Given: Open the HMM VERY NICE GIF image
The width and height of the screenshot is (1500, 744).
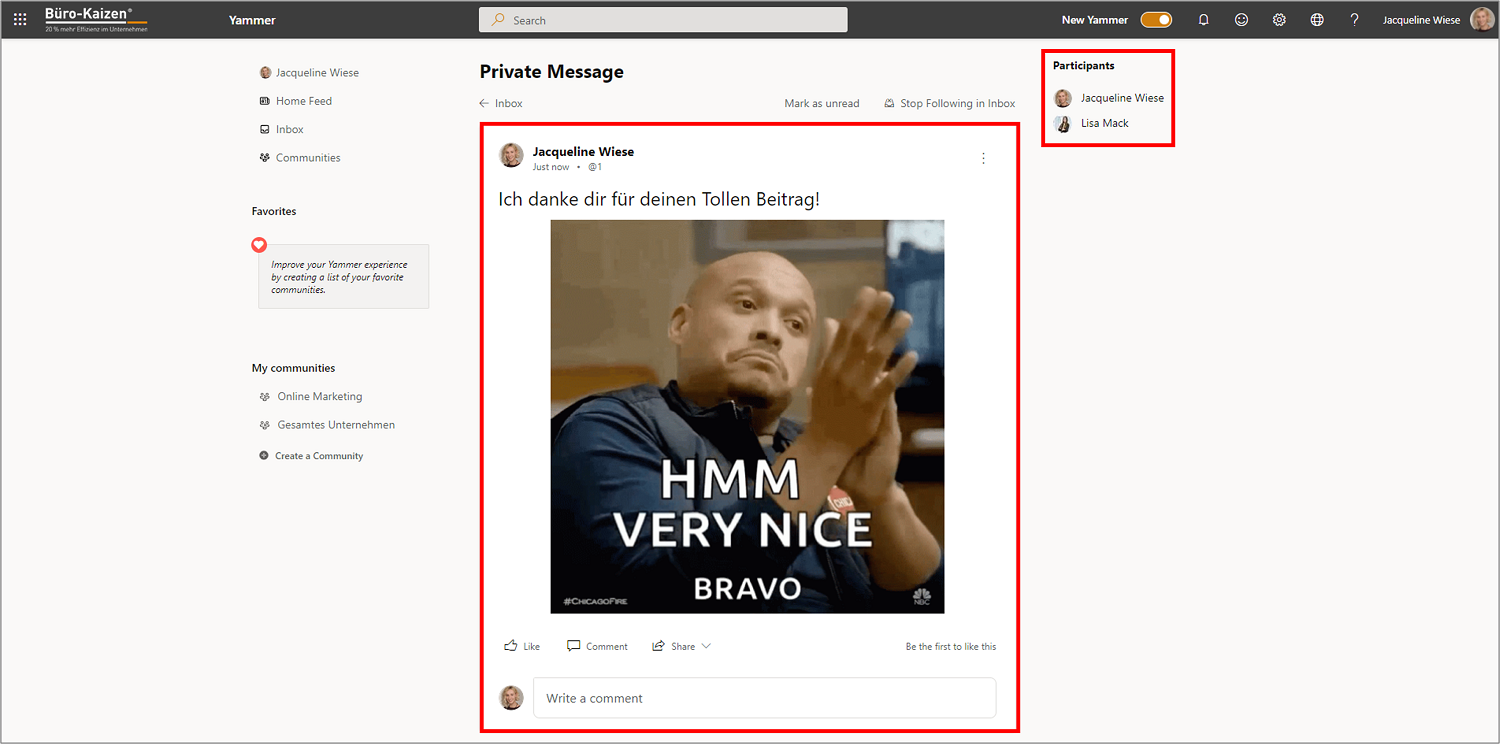Looking at the screenshot, I should click(747, 417).
